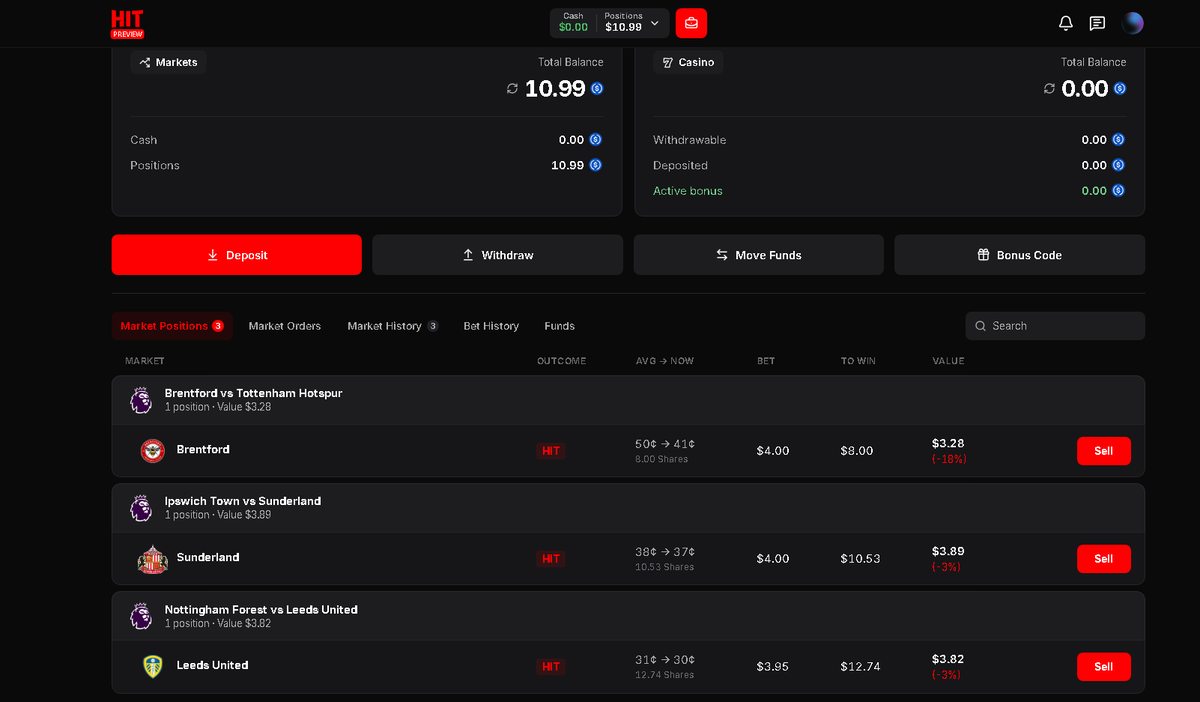Open the red wallet briefcase icon
Image resolution: width=1200 pixels, height=702 pixels.
point(691,23)
